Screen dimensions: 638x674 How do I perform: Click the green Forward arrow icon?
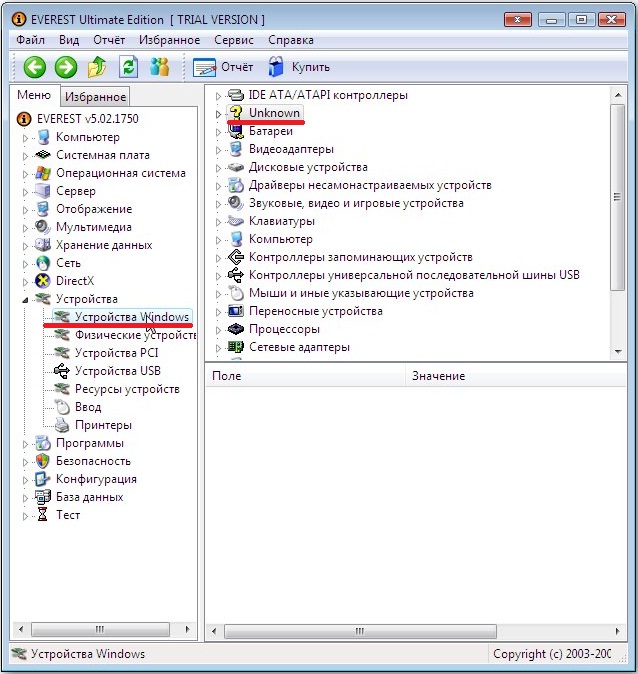tap(66, 67)
